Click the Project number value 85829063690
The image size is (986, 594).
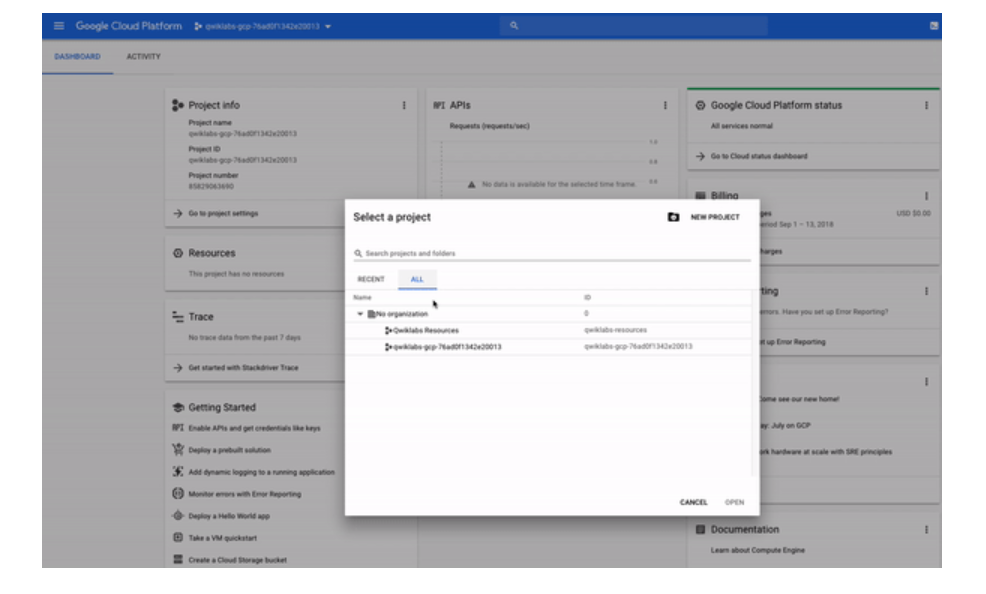[211, 187]
